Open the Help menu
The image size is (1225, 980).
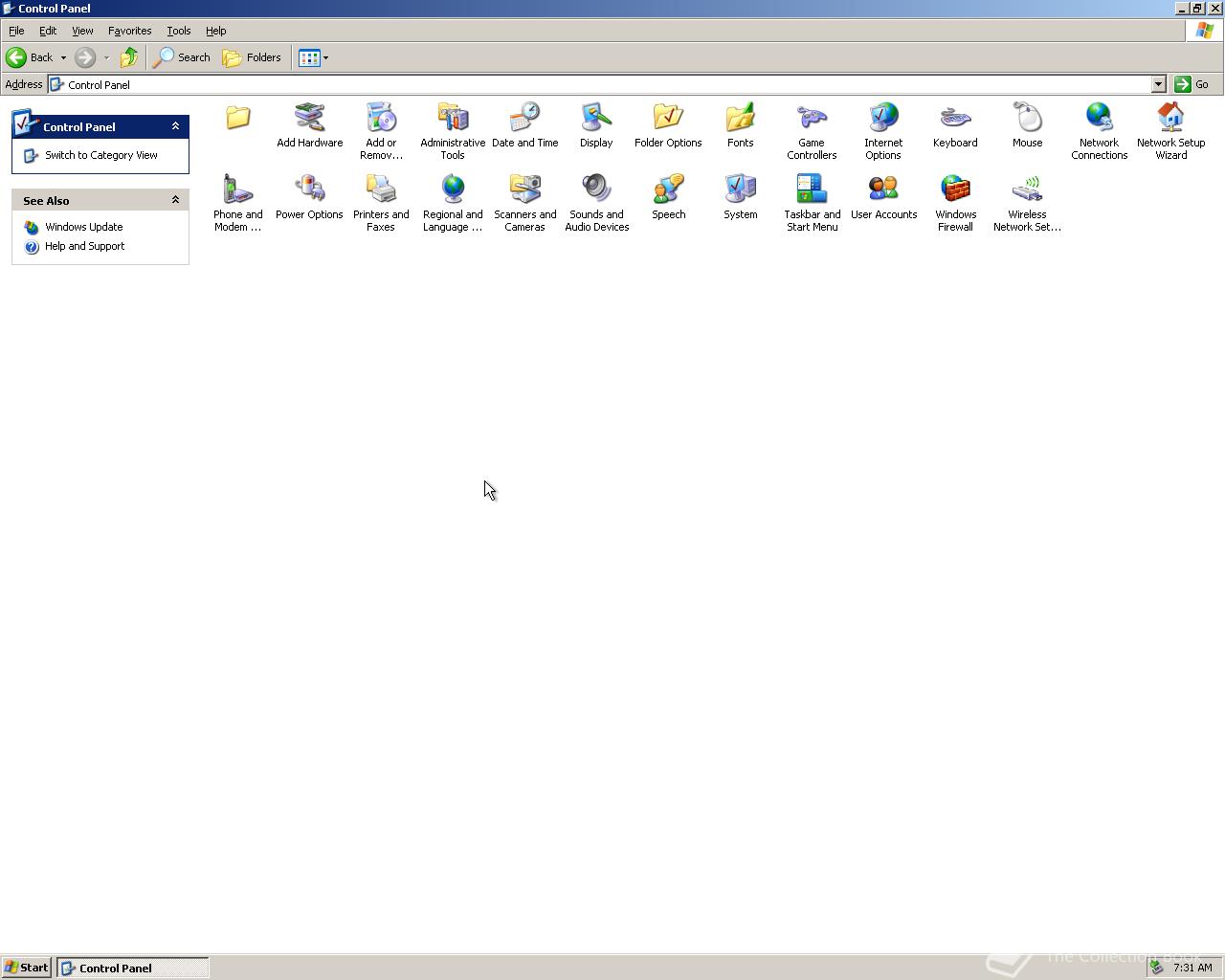(216, 31)
